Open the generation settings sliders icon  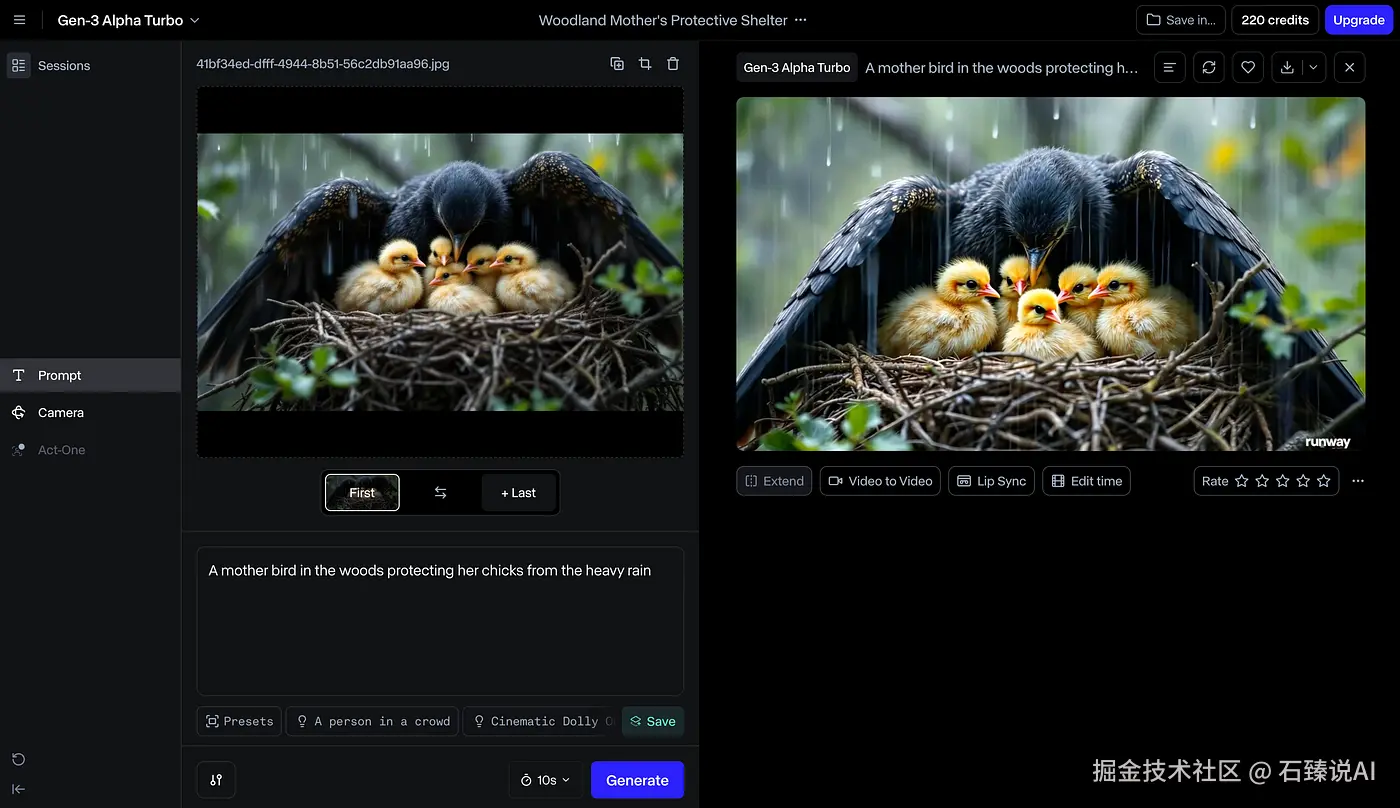point(217,780)
